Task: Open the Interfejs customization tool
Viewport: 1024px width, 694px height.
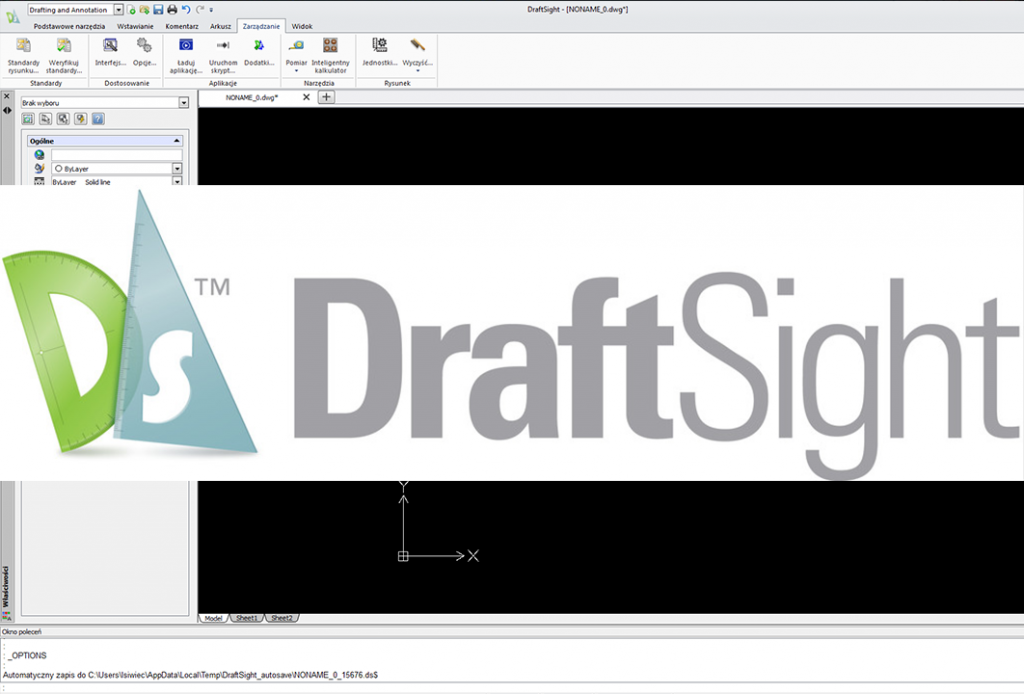Action: pos(110,52)
